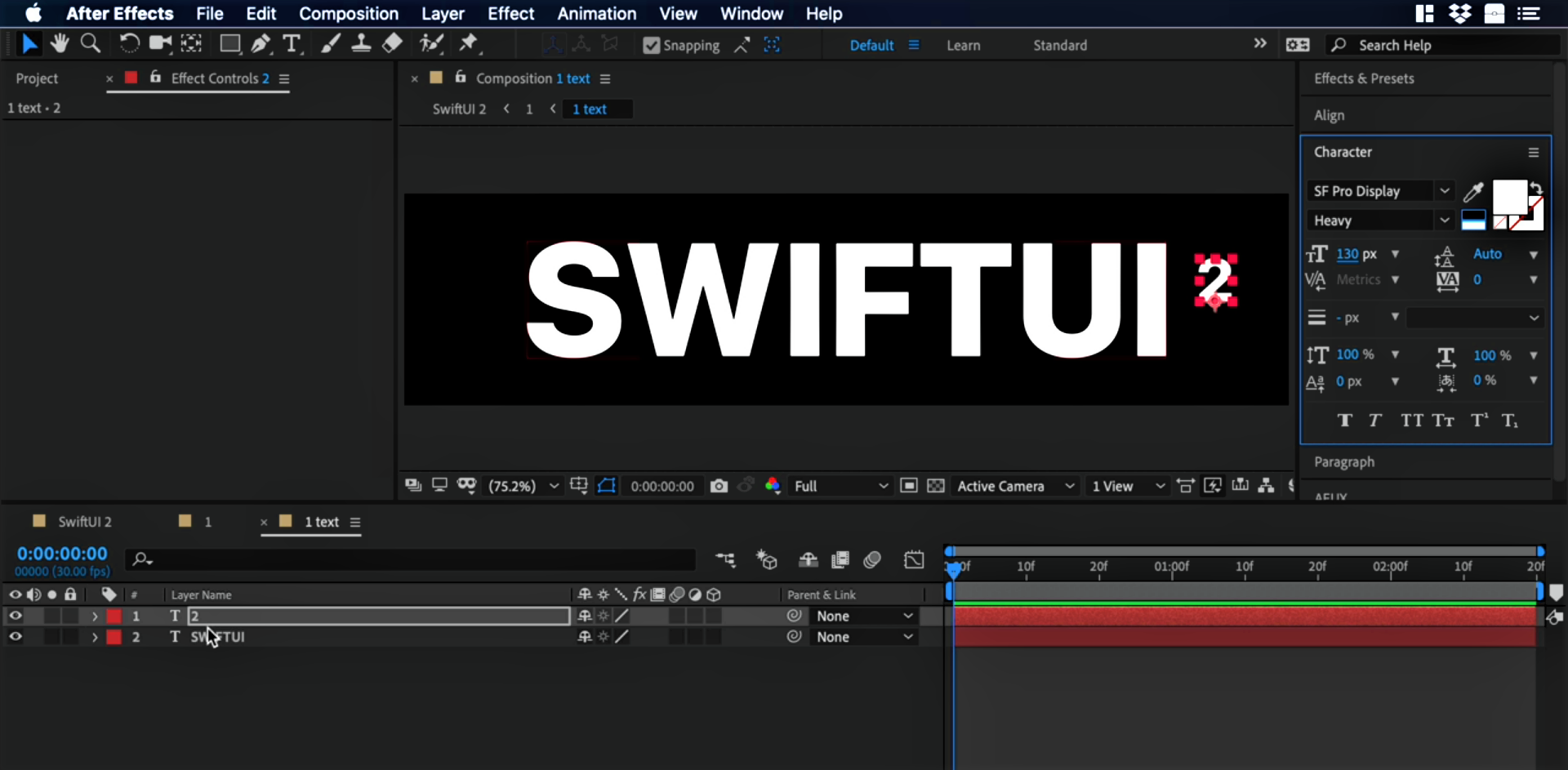1568x770 pixels.
Task: Select the Zoom tool in toolbar
Action: tap(91, 43)
